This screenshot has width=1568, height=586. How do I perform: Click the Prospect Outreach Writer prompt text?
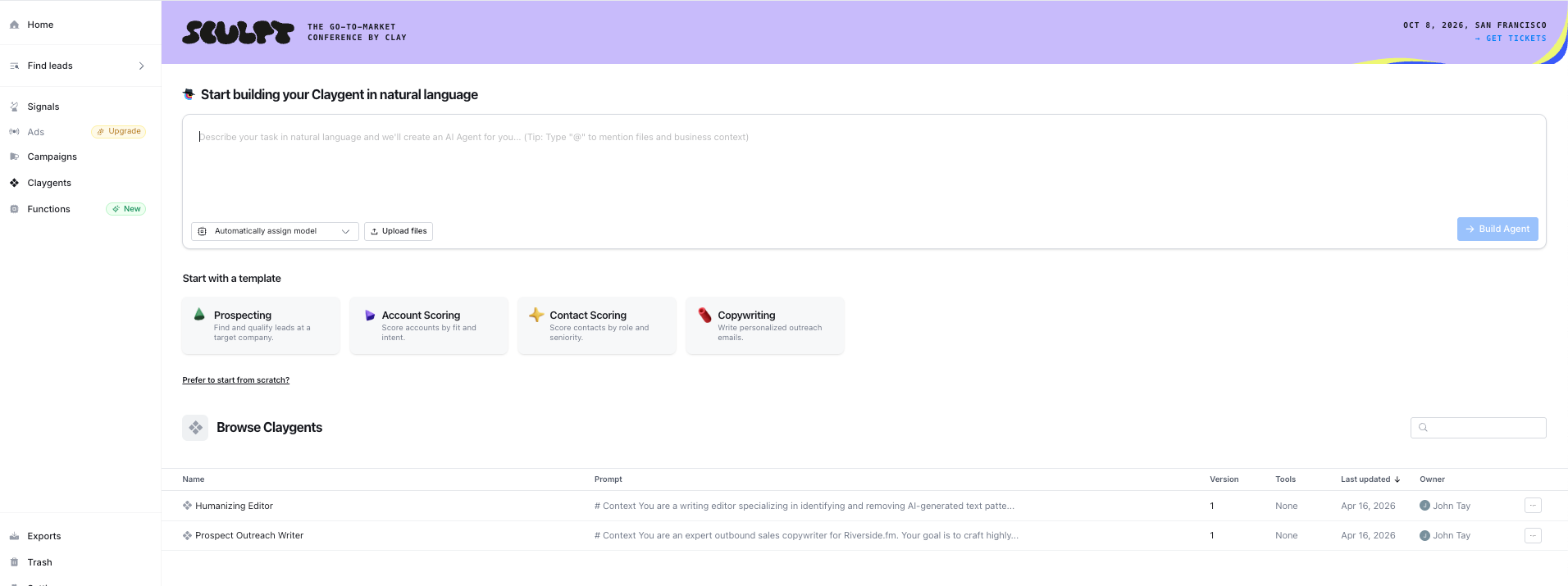[x=806, y=535]
